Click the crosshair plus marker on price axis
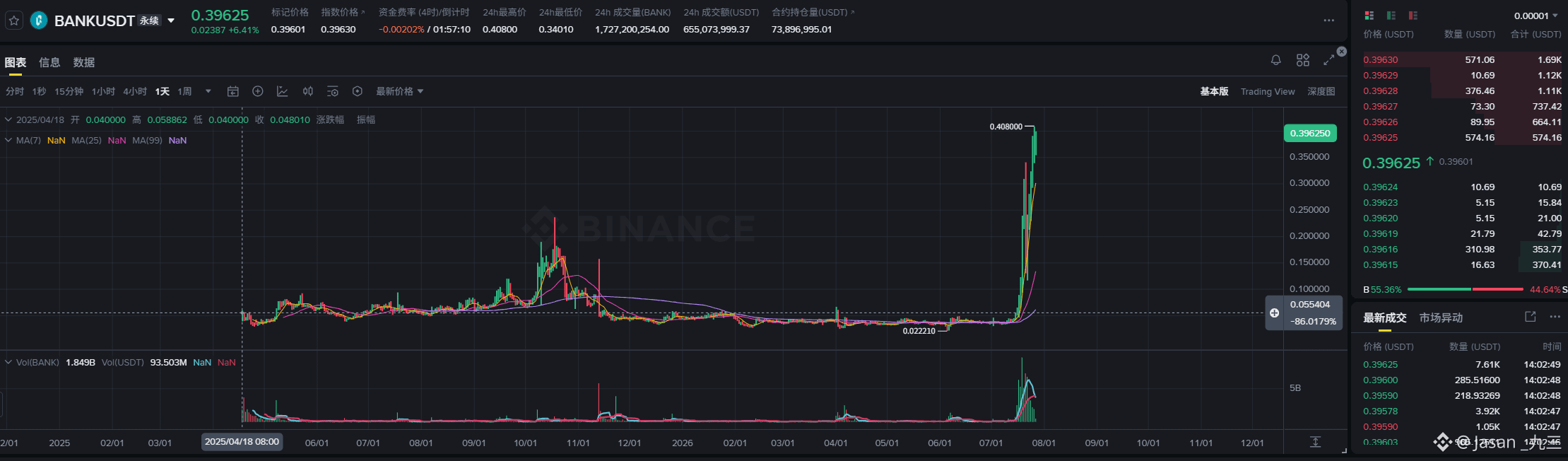 pos(1274,313)
